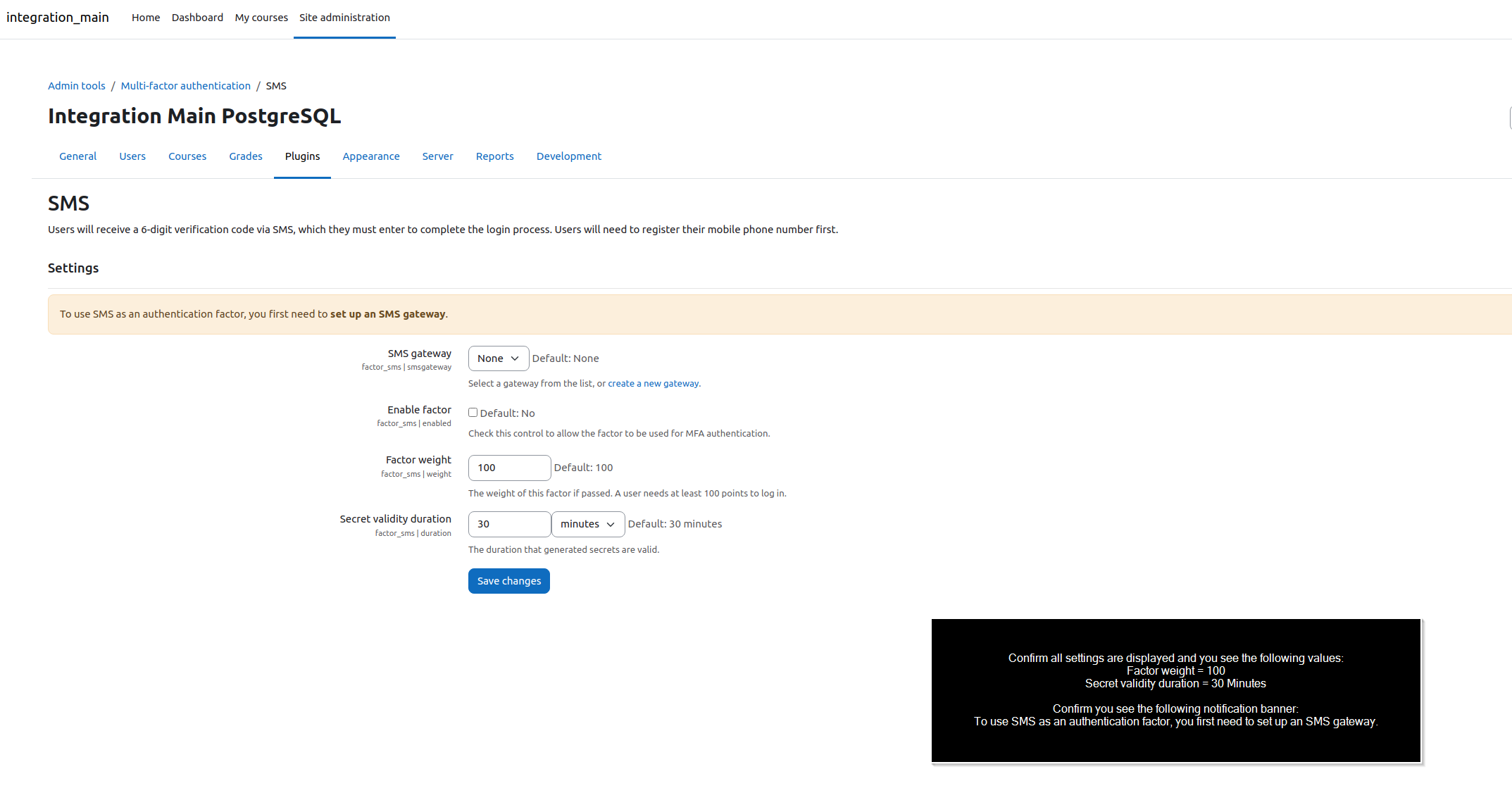Select the Plugins admin tab
The width and height of the screenshot is (1512, 812).
click(302, 156)
